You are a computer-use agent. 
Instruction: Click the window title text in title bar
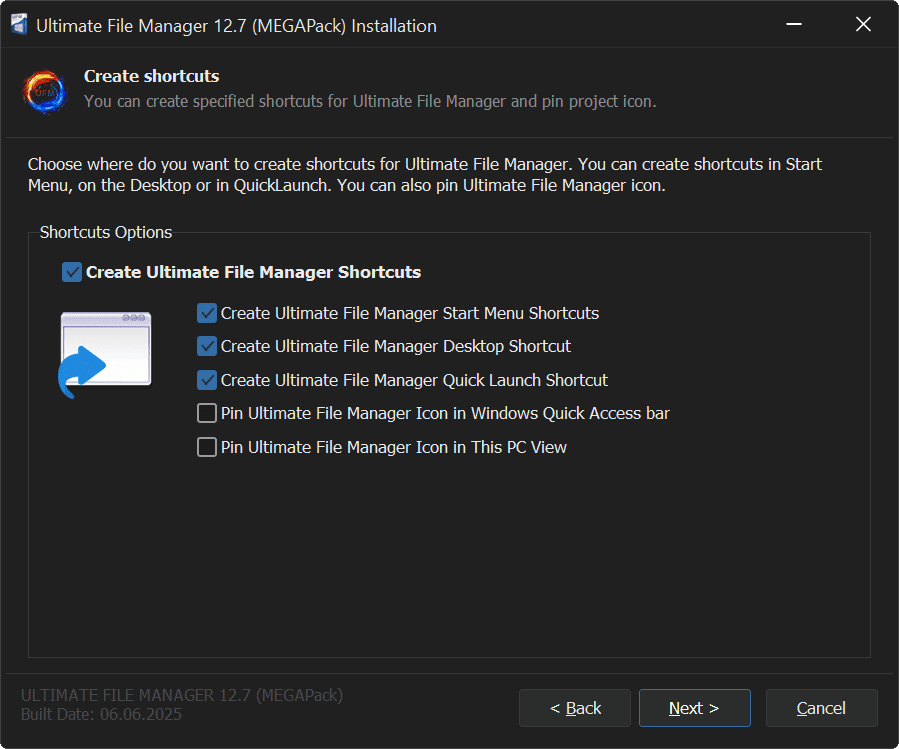click(236, 25)
